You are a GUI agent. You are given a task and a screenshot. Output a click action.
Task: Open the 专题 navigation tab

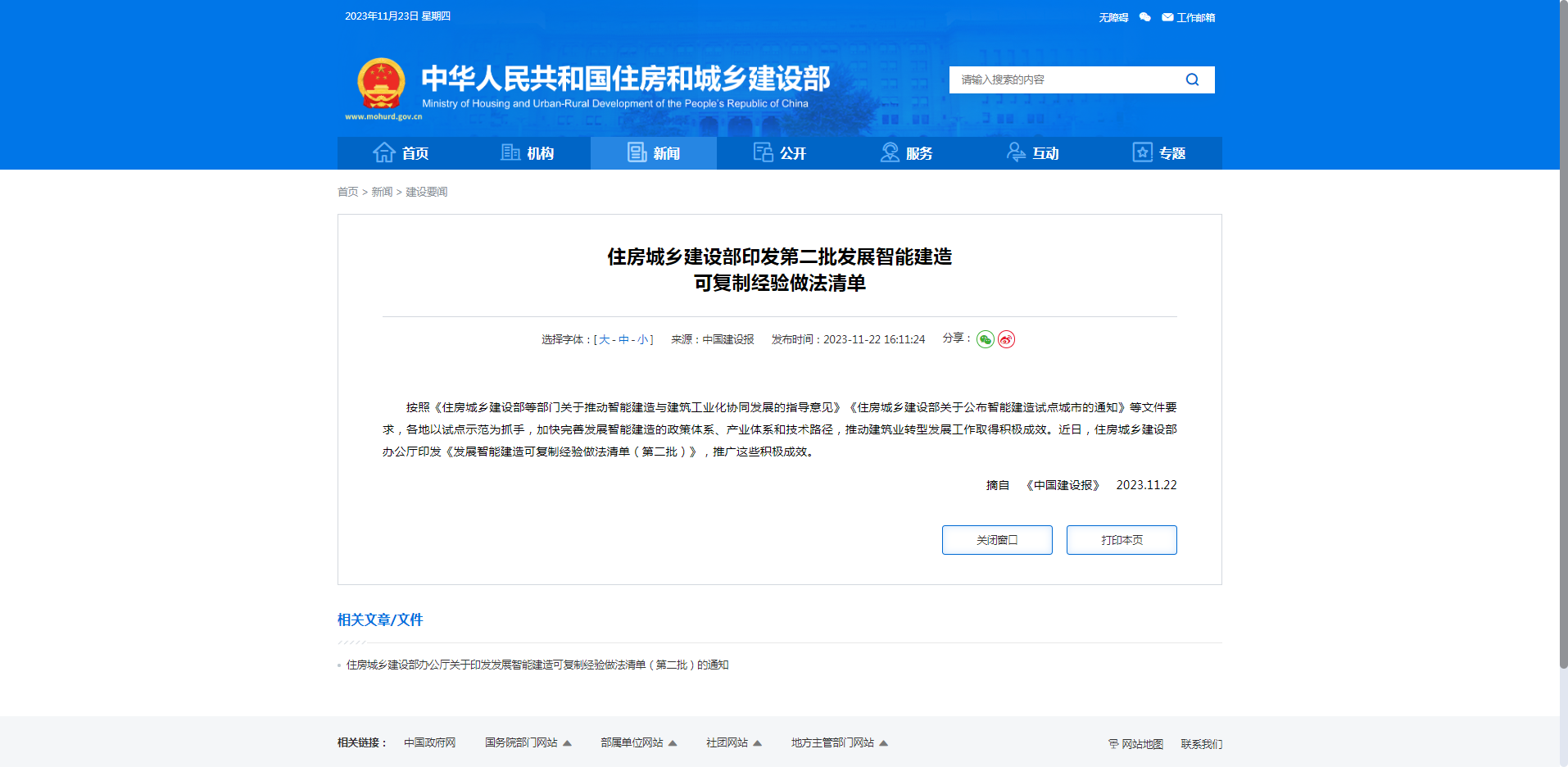click(x=1159, y=153)
